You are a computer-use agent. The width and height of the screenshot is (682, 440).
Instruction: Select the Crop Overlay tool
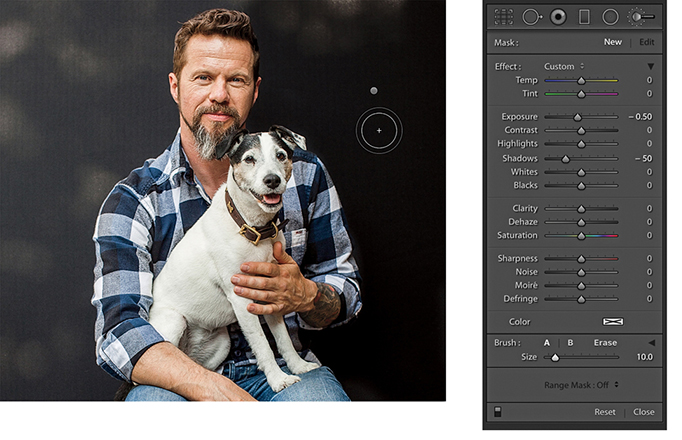click(504, 17)
